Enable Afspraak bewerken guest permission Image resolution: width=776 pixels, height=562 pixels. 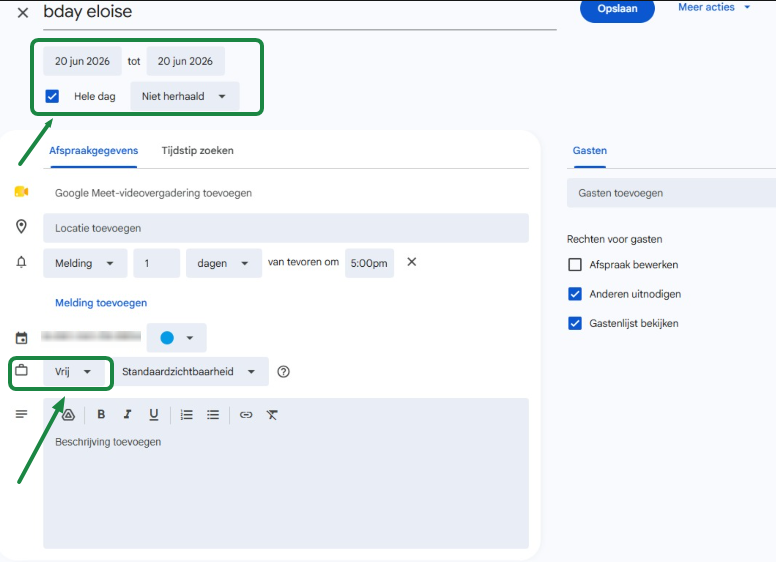point(575,265)
